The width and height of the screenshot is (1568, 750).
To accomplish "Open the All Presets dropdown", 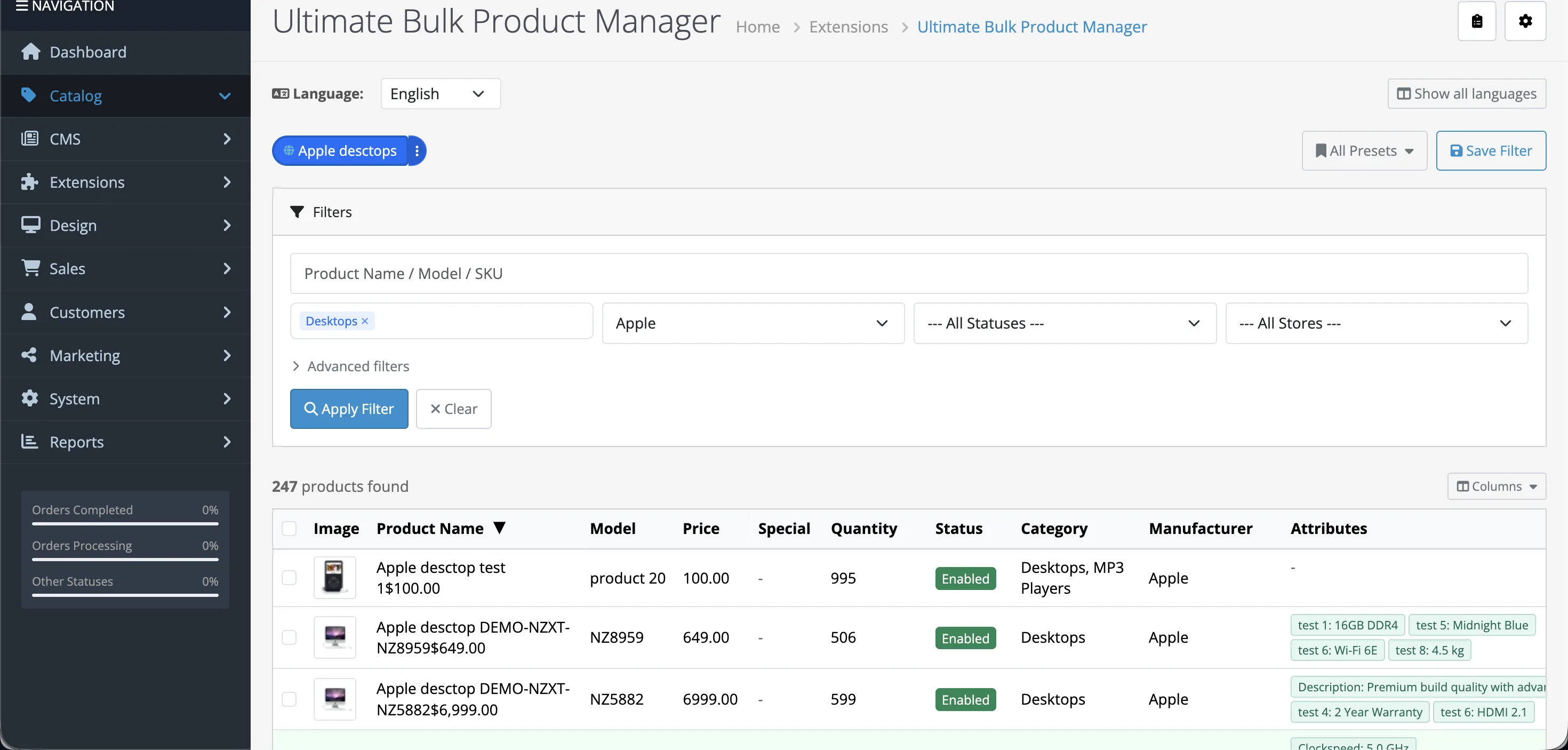I will [x=1364, y=150].
